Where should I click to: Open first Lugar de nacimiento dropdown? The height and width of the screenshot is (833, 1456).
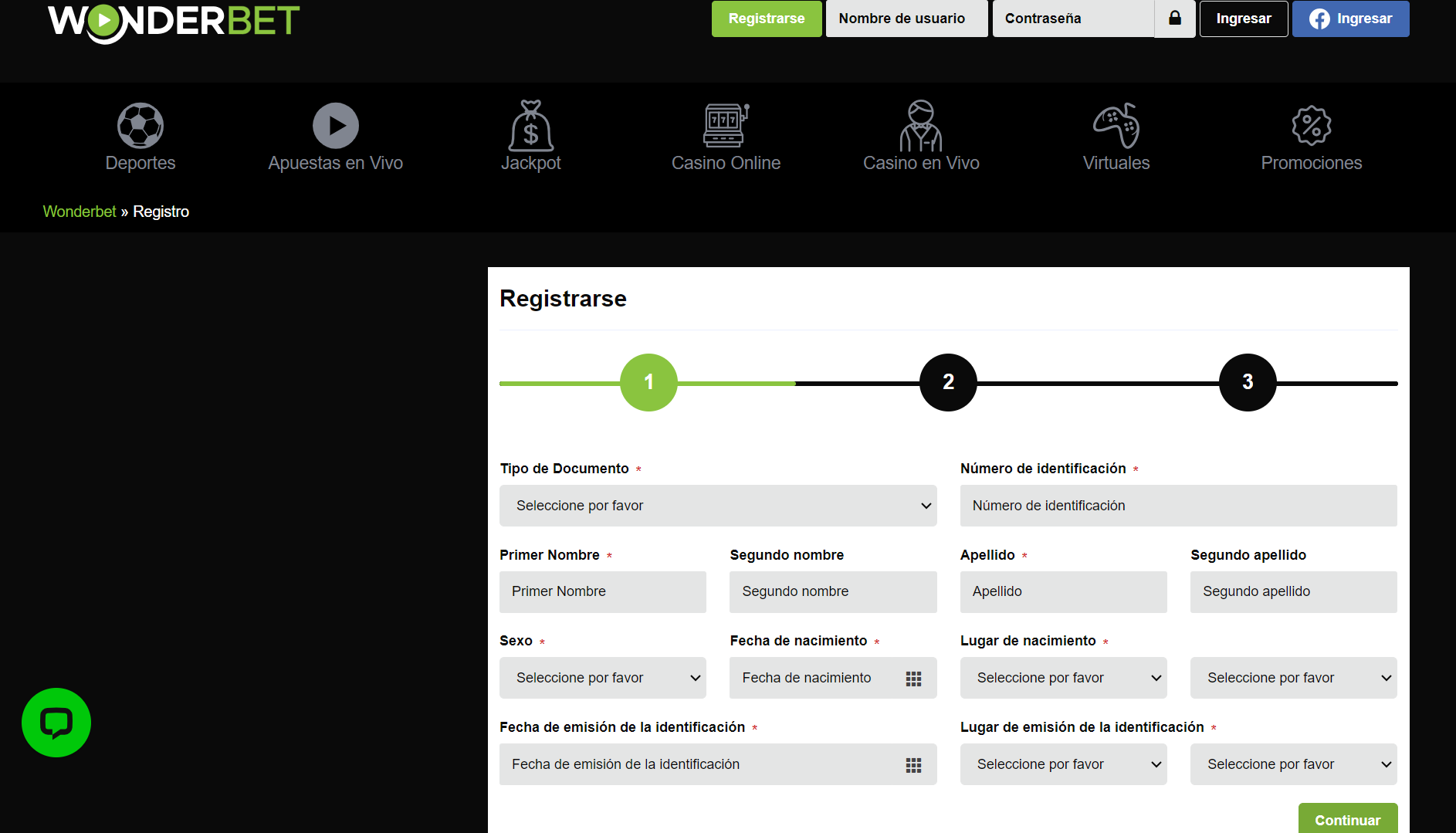pyautogui.click(x=1064, y=678)
